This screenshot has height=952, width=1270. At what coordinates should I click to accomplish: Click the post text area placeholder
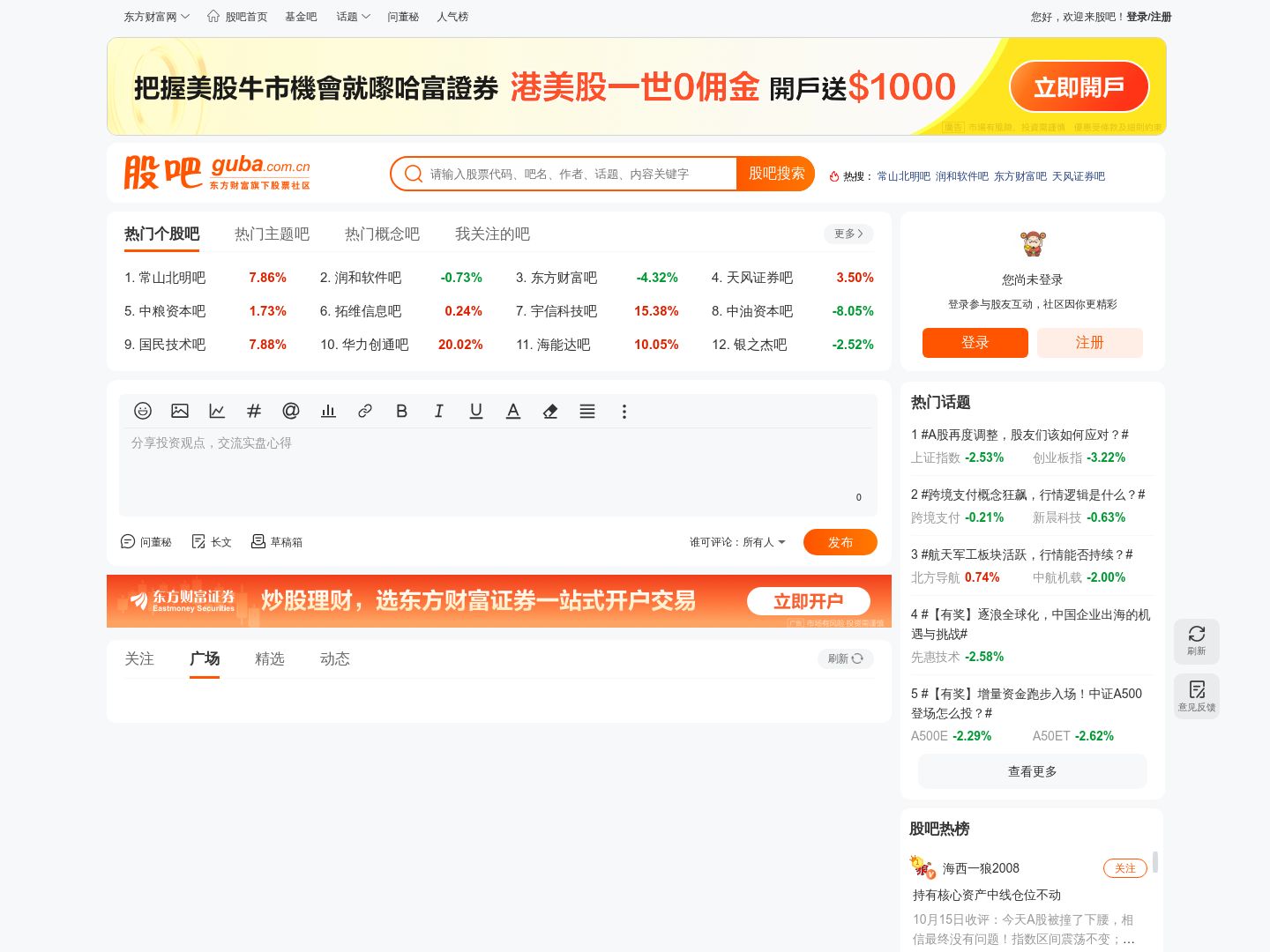click(x=212, y=443)
